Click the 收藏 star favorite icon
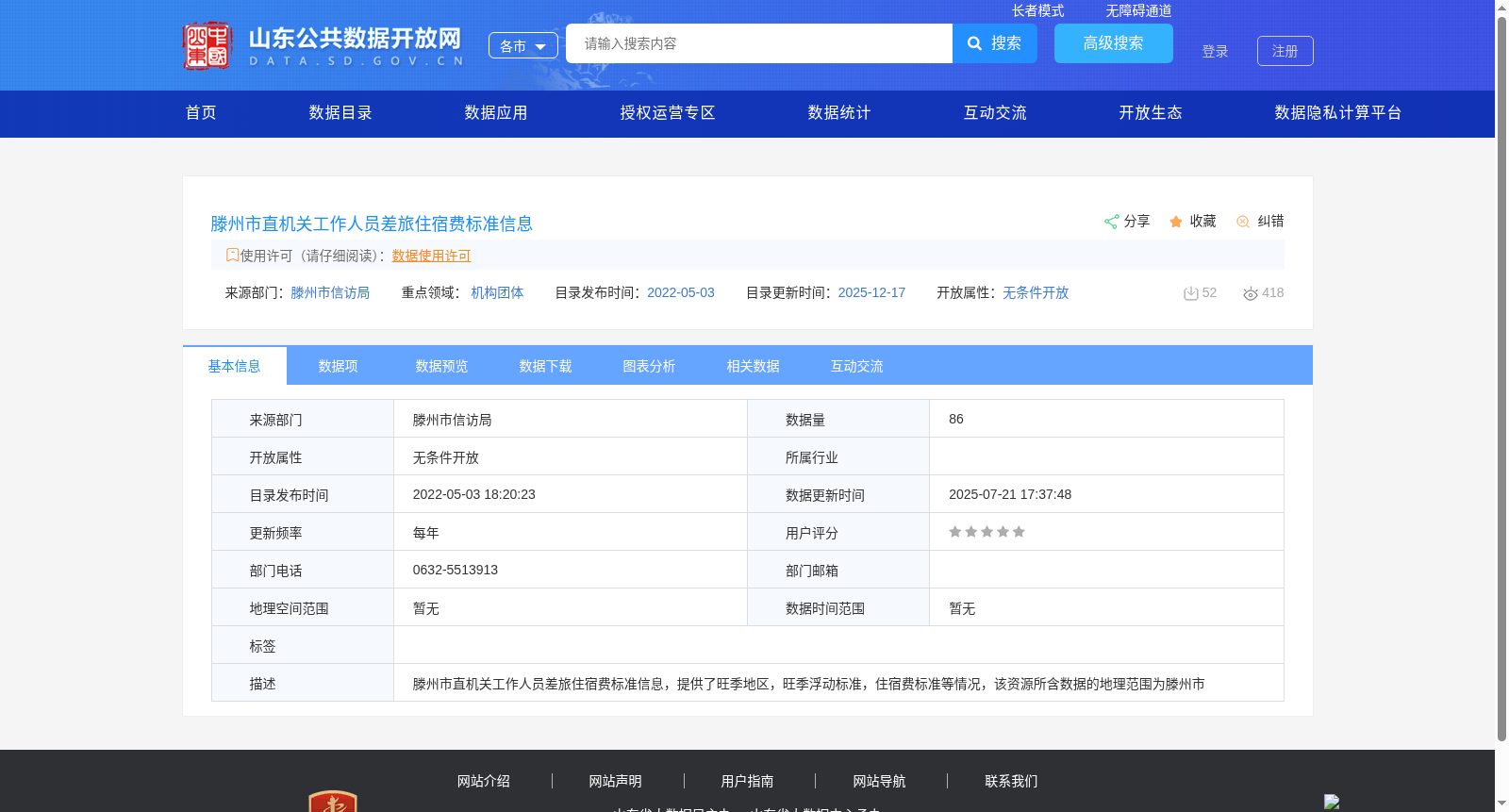 tap(1176, 222)
